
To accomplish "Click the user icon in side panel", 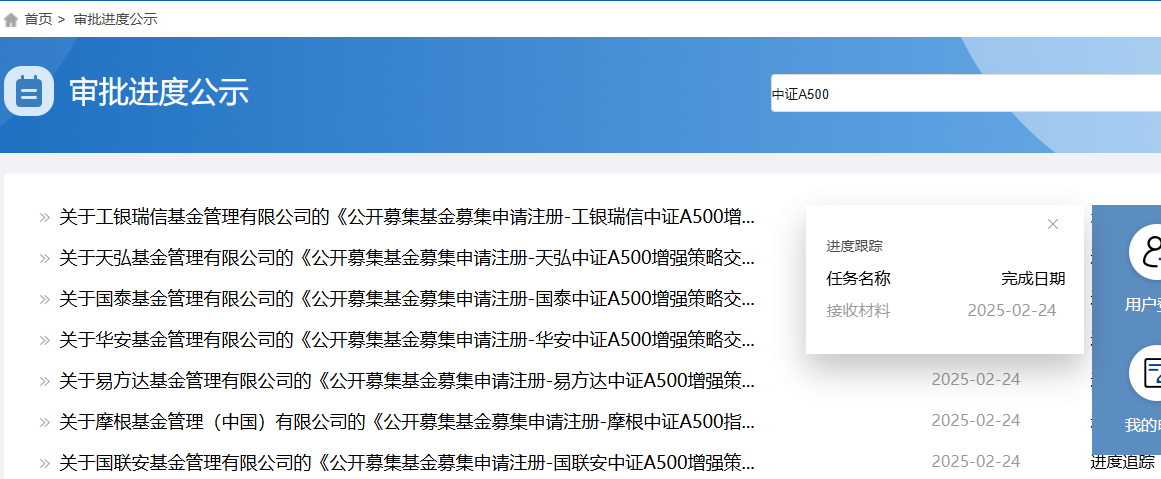I will tap(1145, 252).
